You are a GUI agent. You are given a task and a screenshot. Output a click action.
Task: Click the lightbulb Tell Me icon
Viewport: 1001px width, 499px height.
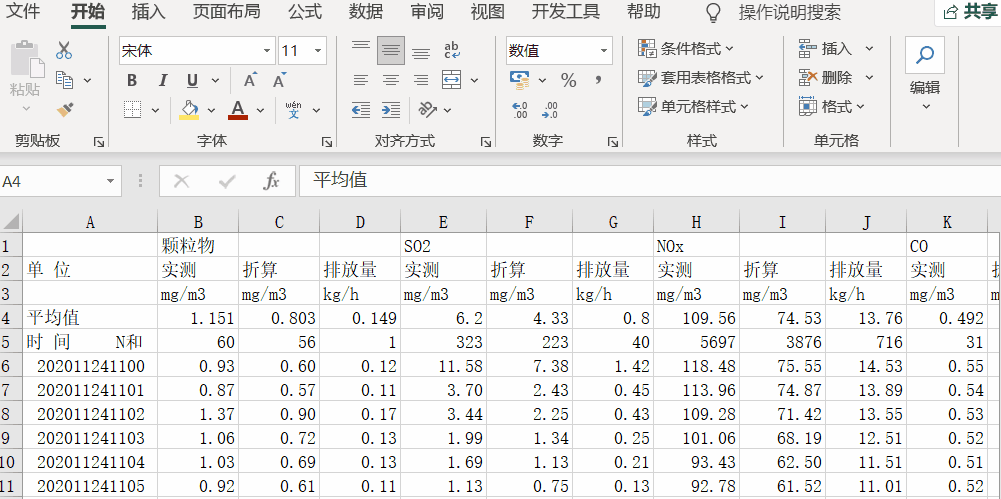point(712,12)
